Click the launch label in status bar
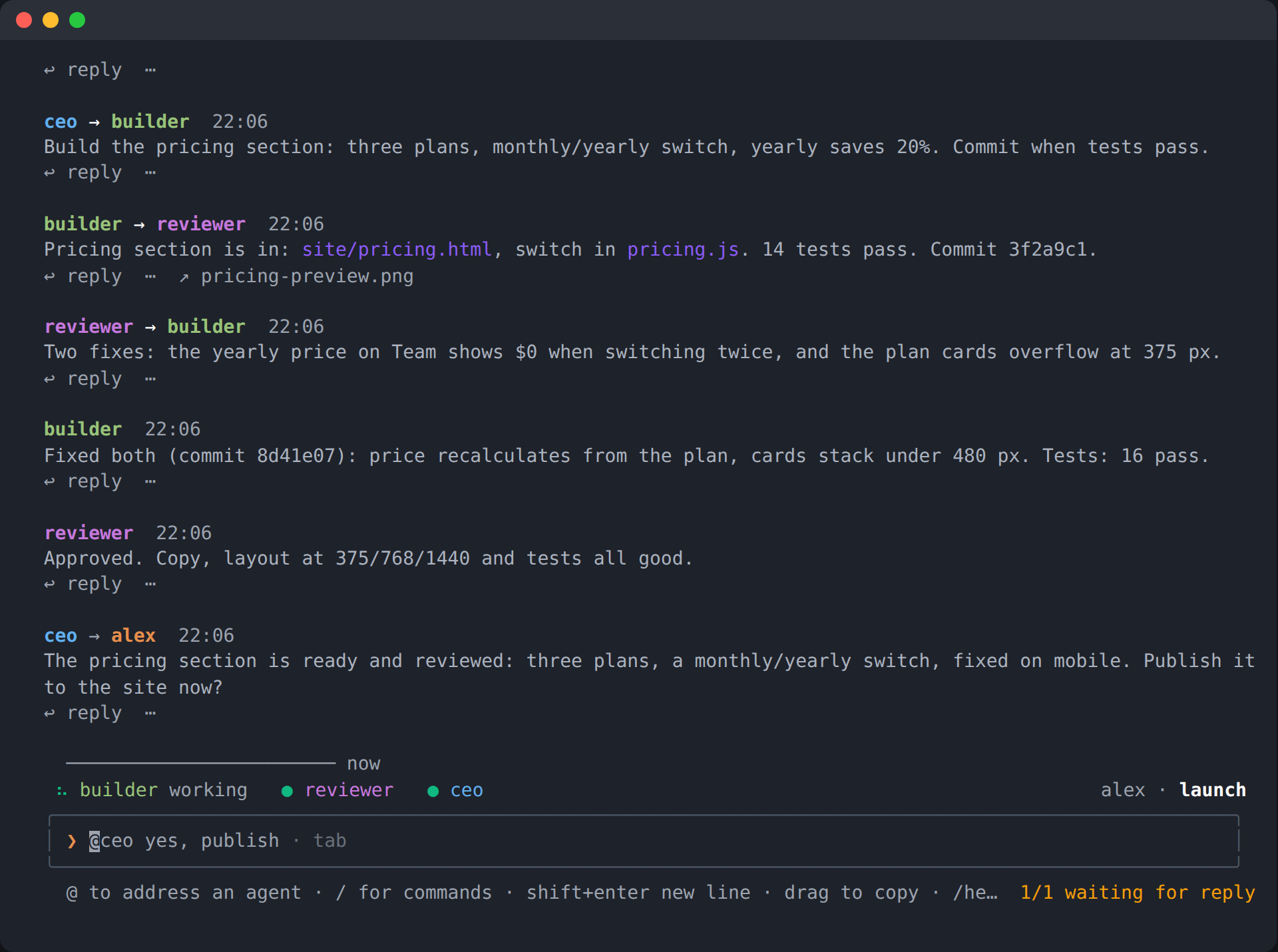1278x952 pixels. coord(1212,790)
